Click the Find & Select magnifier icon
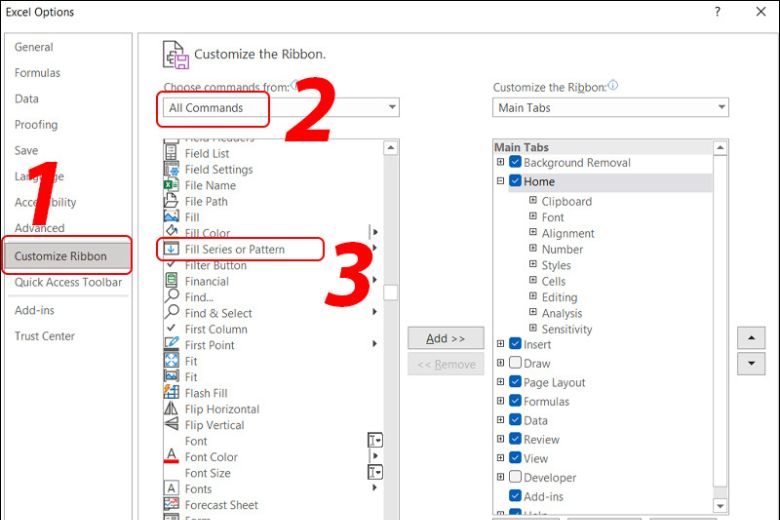 [x=172, y=312]
